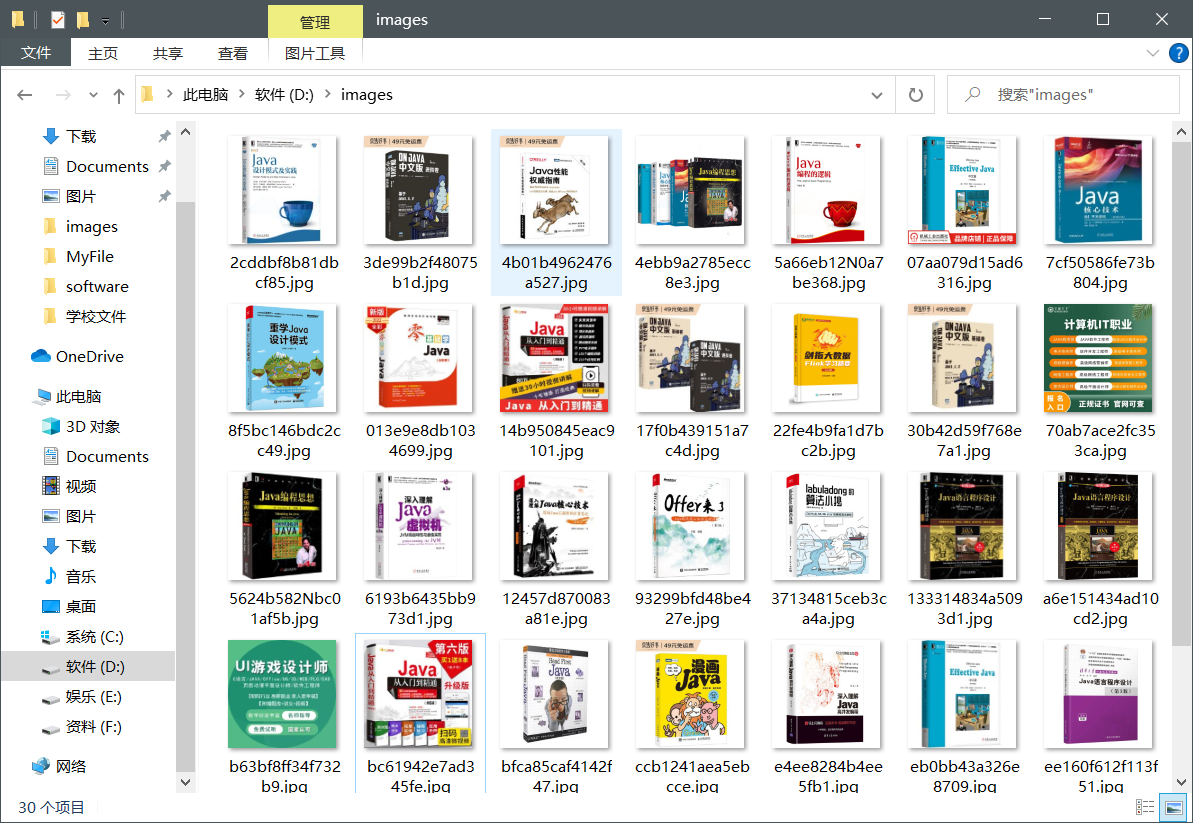Click 此电脑 in the address breadcrumb
This screenshot has height=823, width=1193.
[x=205, y=94]
